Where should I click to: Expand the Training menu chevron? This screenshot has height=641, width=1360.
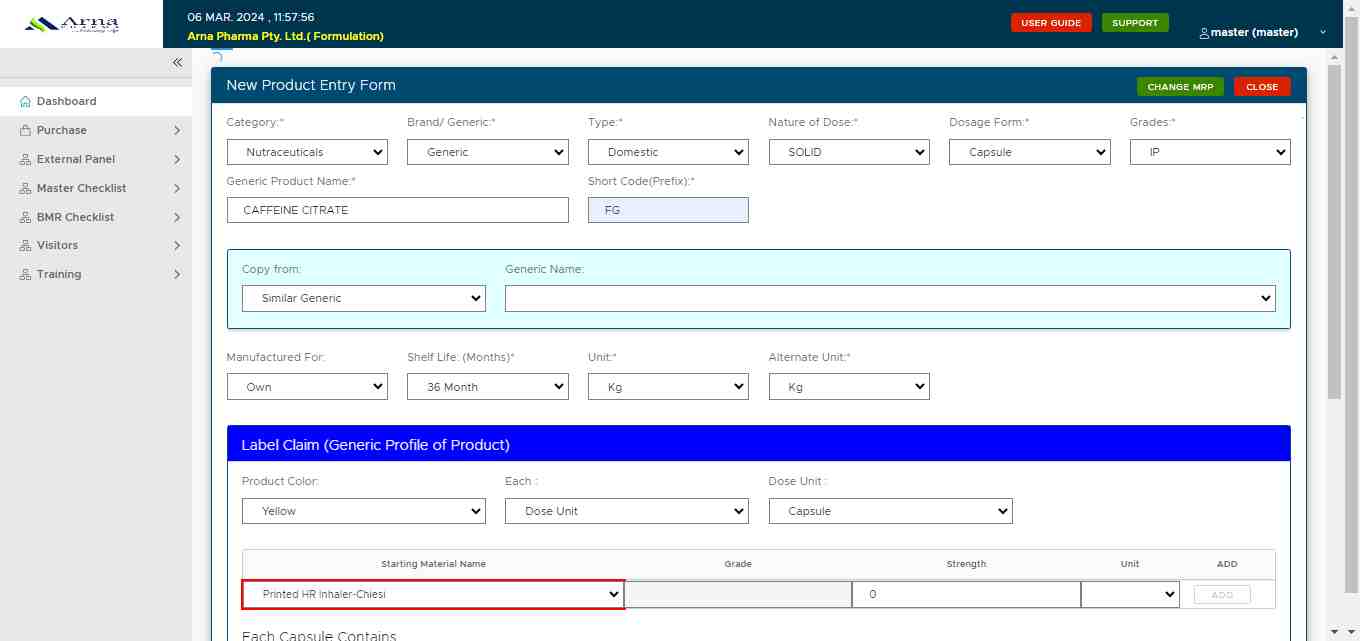177,275
